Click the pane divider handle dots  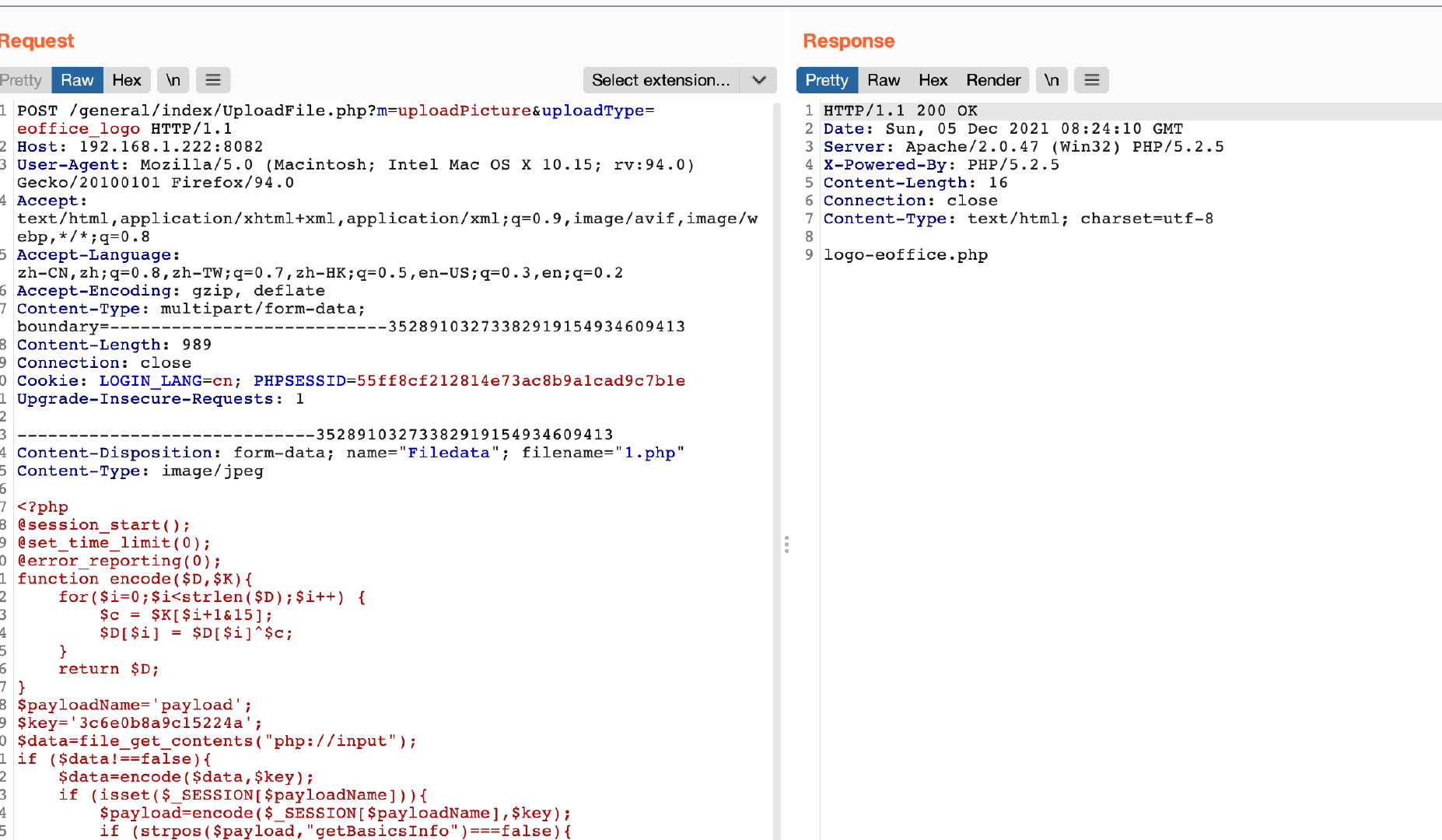click(787, 544)
